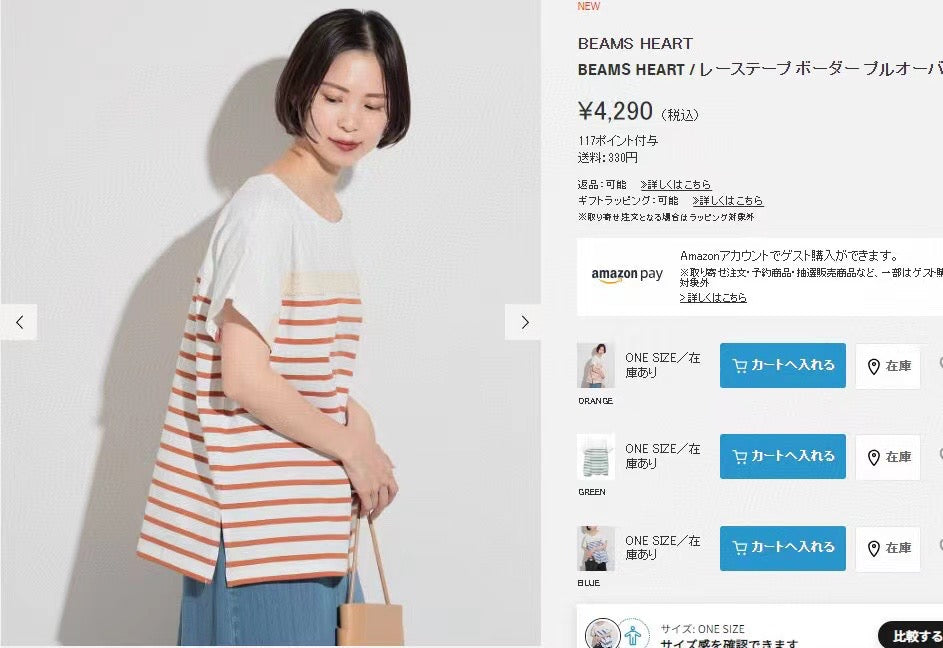Open the main product photo
The height and width of the screenshot is (648, 943).
[271, 324]
